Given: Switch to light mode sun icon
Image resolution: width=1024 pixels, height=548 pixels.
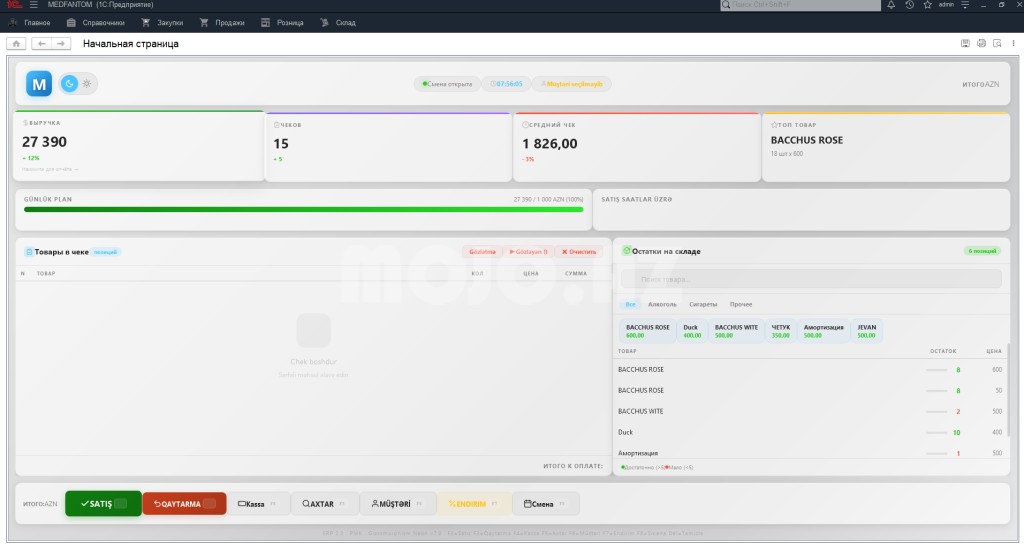Looking at the screenshot, I should point(87,84).
